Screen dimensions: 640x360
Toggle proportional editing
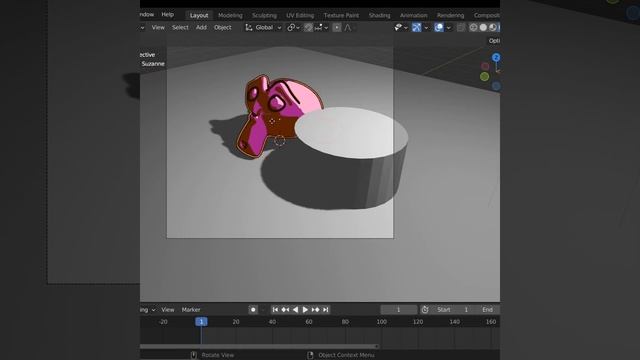coord(337,27)
